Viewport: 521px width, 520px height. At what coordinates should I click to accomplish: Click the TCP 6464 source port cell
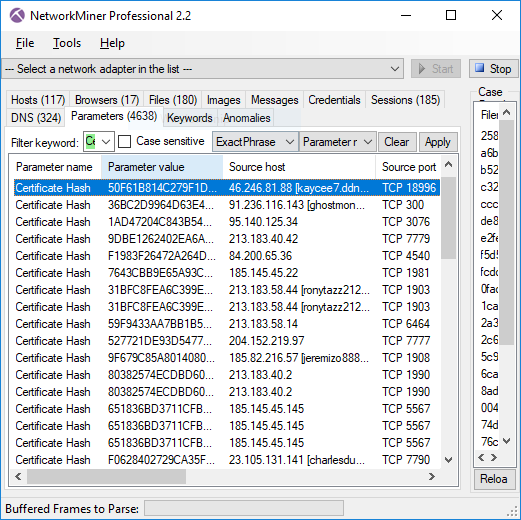tap(406, 324)
